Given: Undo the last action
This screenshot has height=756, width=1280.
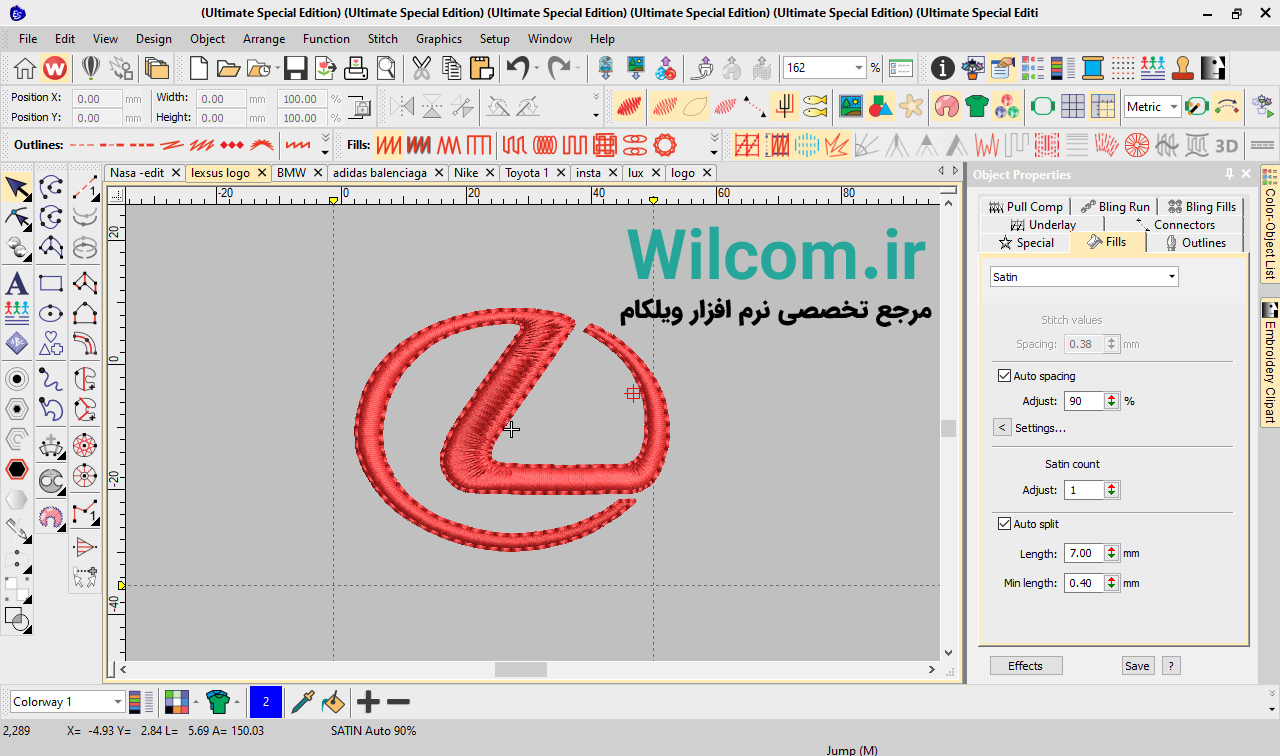Looking at the screenshot, I should 517,68.
